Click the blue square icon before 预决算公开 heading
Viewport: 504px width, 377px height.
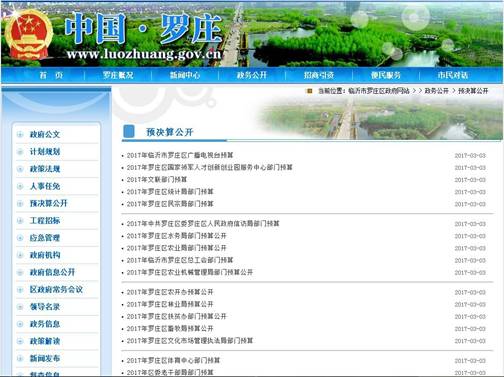(129, 132)
